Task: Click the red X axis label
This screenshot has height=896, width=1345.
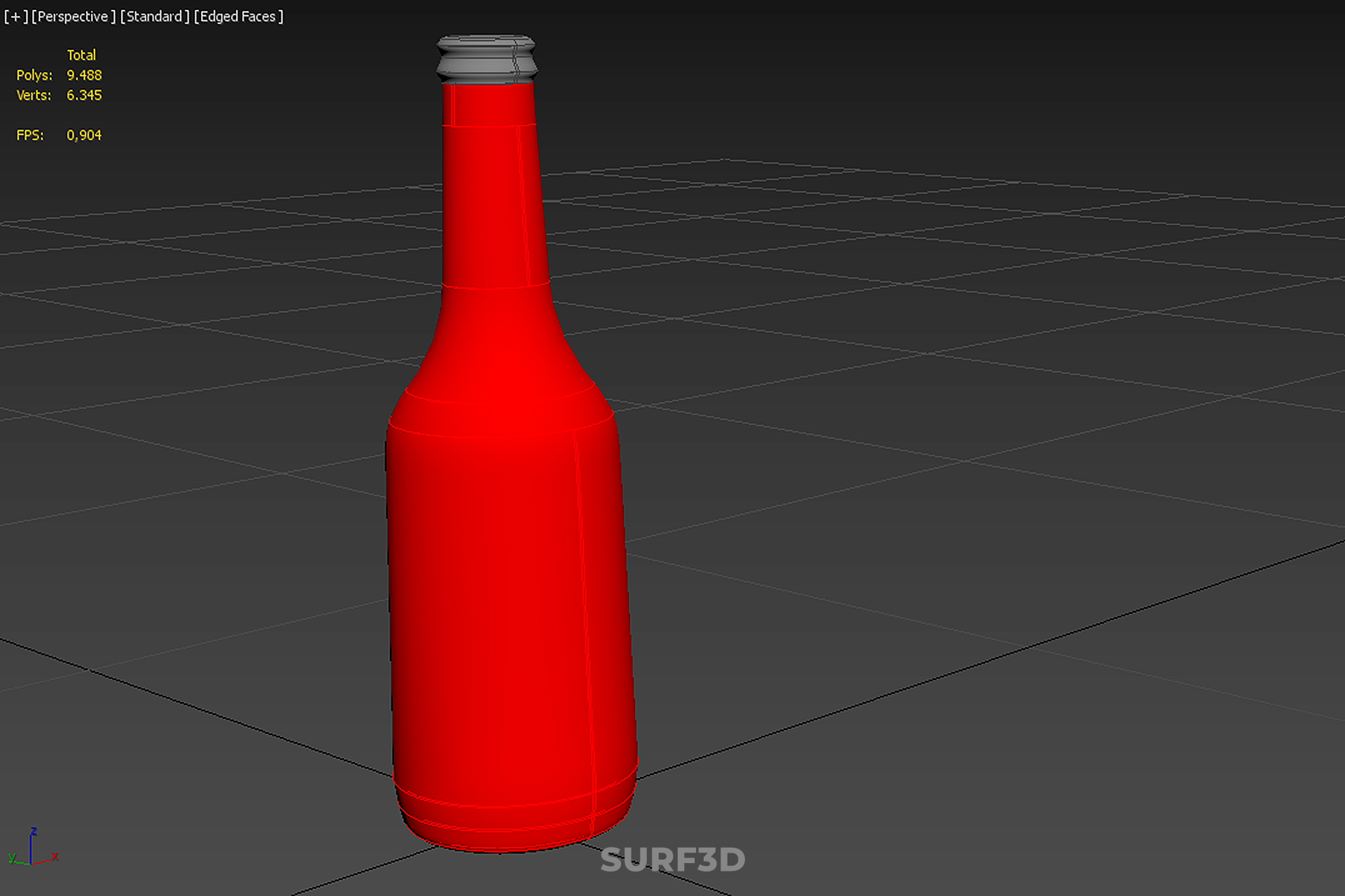Action: (x=55, y=856)
